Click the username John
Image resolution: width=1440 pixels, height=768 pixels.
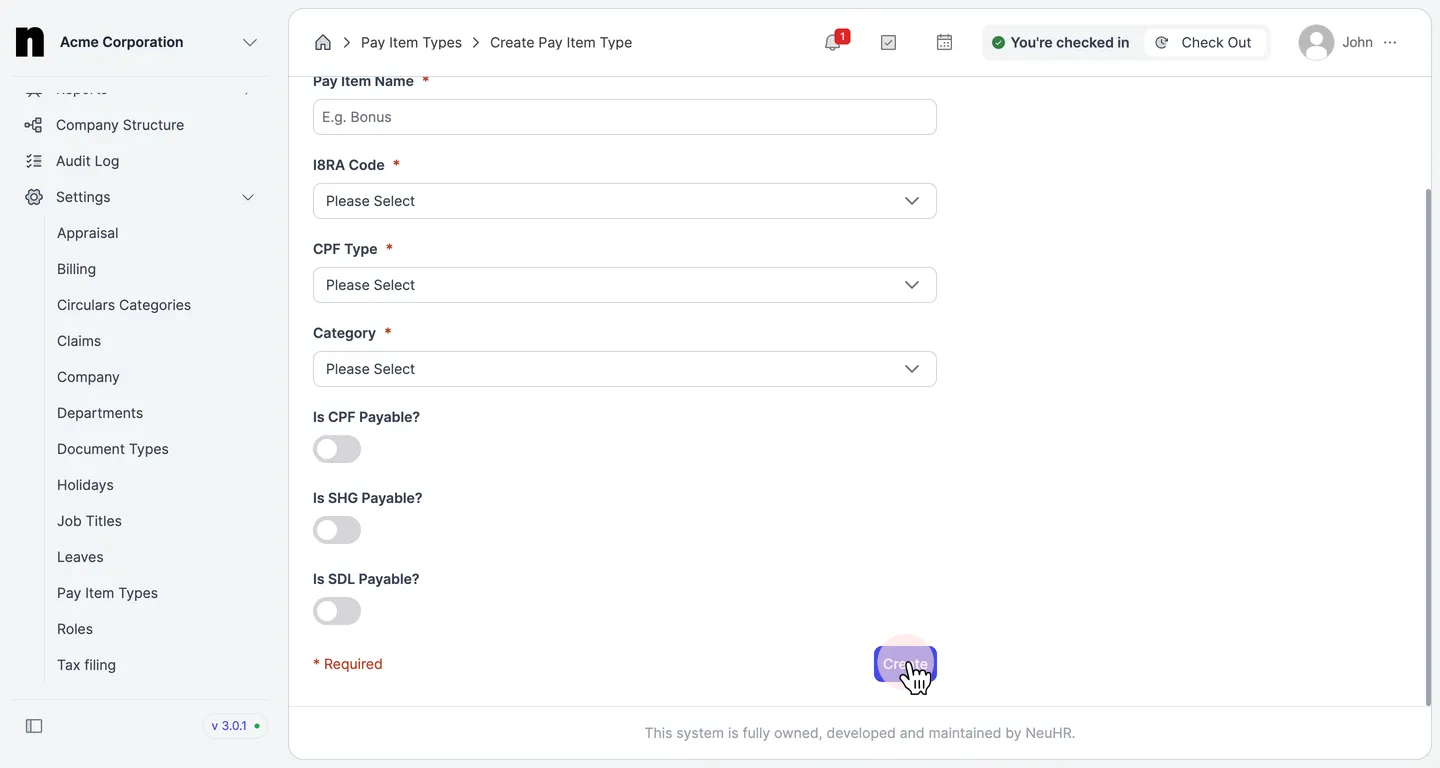[x=1357, y=42]
